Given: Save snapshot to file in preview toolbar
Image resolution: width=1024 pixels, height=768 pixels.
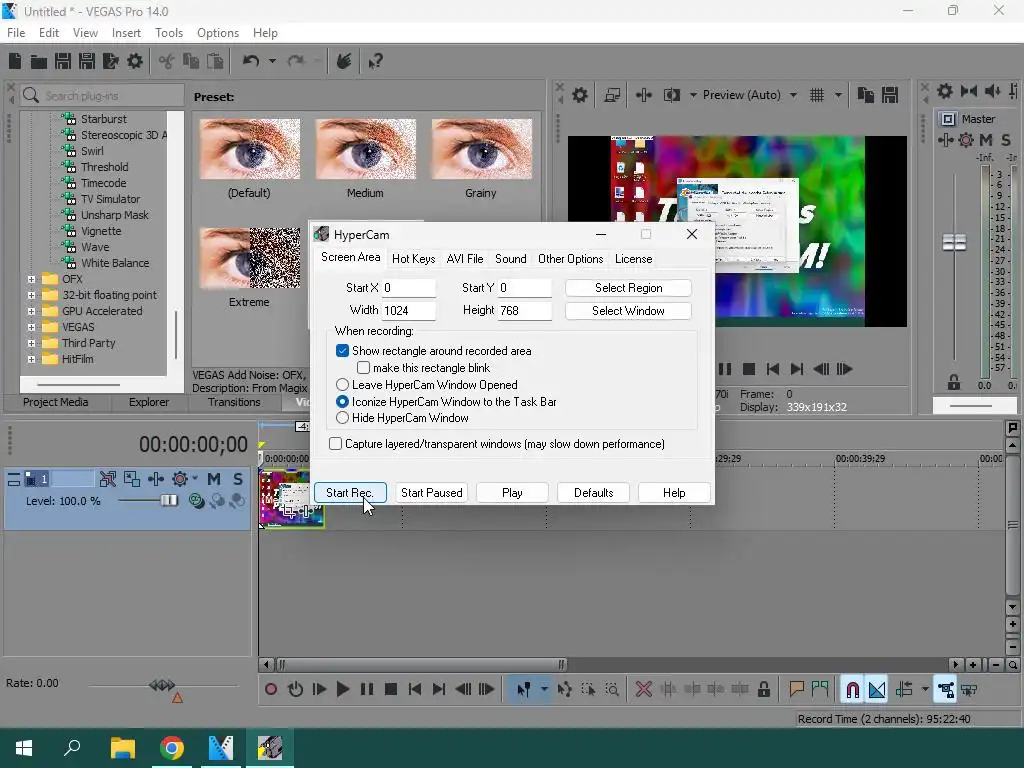Looking at the screenshot, I should pyautogui.click(x=890, y=95).
